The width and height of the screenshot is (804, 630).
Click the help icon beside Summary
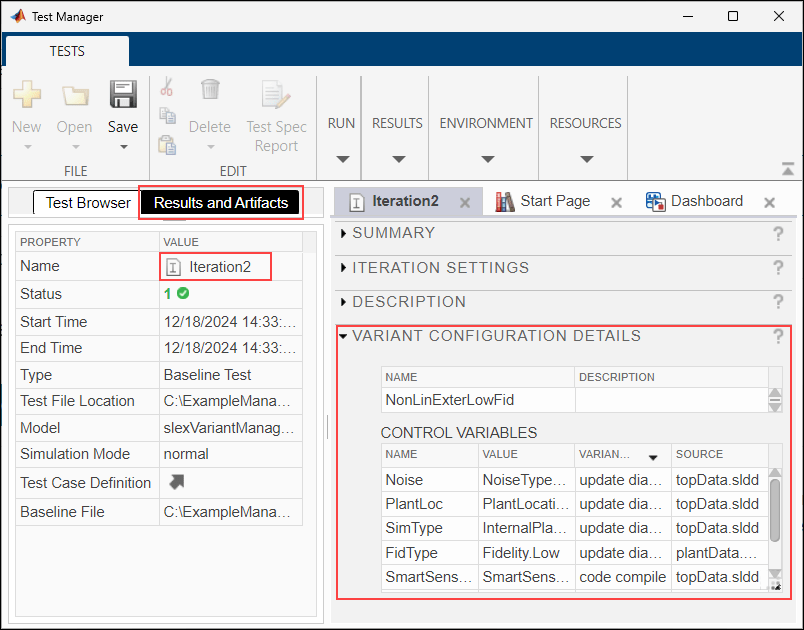pos(778,234)
